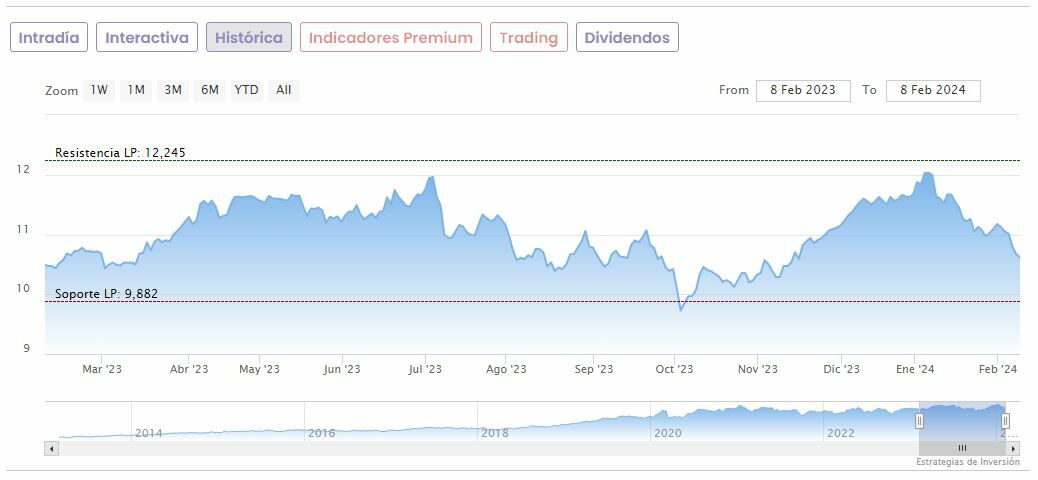Open Indicadores Premium tab
Screen dimensions: 1038x480
point(390,38)
